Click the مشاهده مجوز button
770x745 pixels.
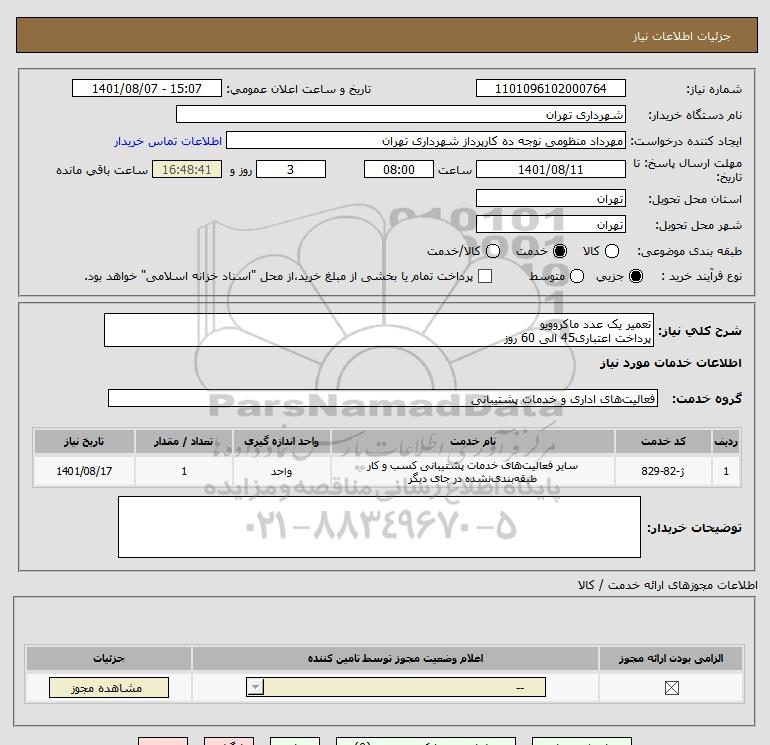coord(109,688)
